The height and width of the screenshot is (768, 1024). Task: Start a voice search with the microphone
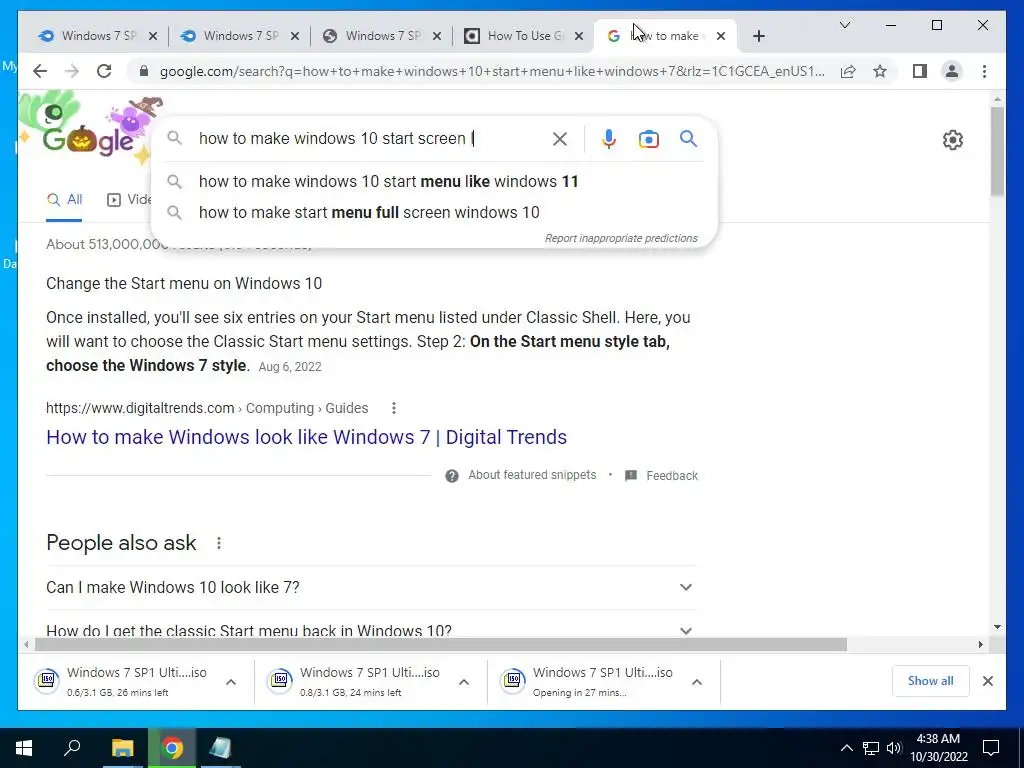click(x=609, y=138)
